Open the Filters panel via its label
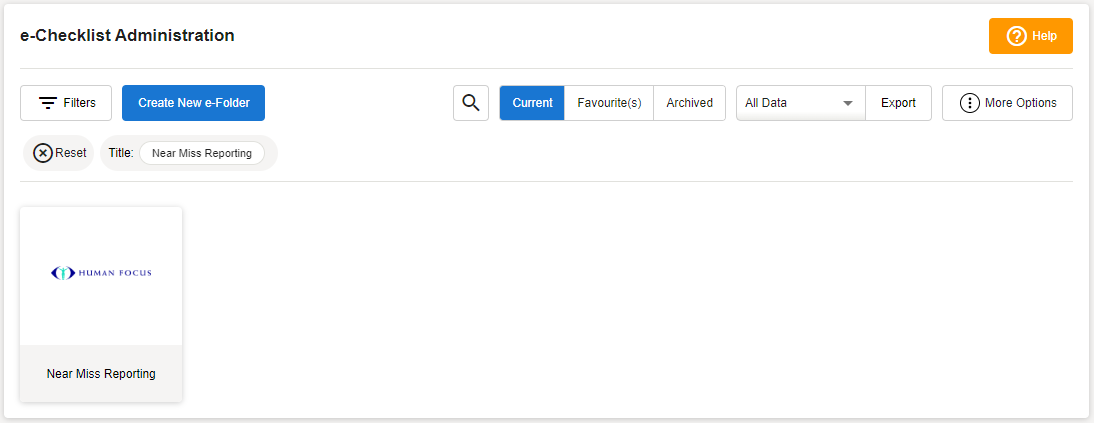Viewport: 1094px width, 423px height. tap(80, 103)
